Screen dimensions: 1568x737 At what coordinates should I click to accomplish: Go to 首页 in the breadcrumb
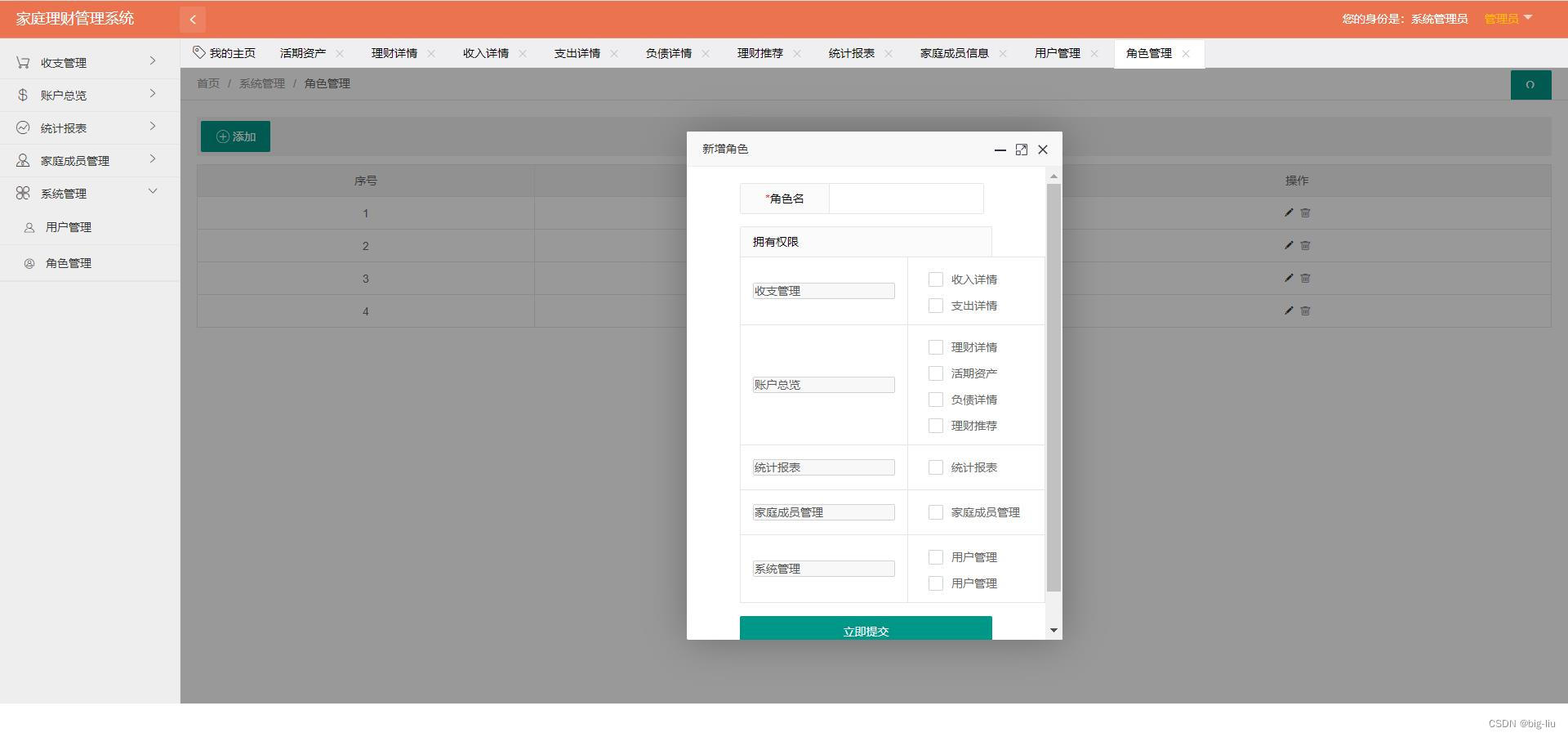click(208, 83)
